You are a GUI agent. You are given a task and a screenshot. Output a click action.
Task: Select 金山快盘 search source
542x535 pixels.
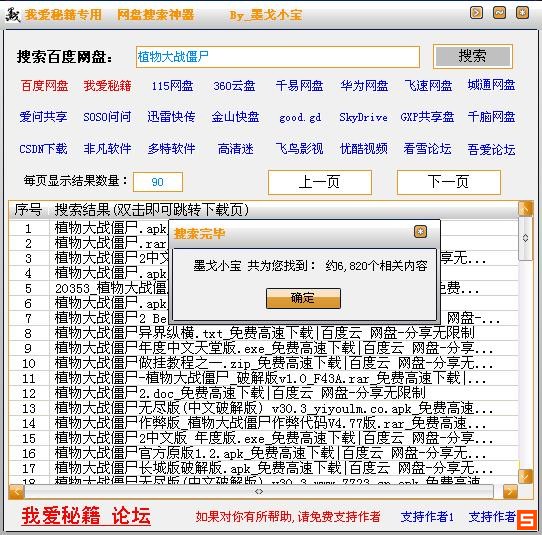[235, 117]
